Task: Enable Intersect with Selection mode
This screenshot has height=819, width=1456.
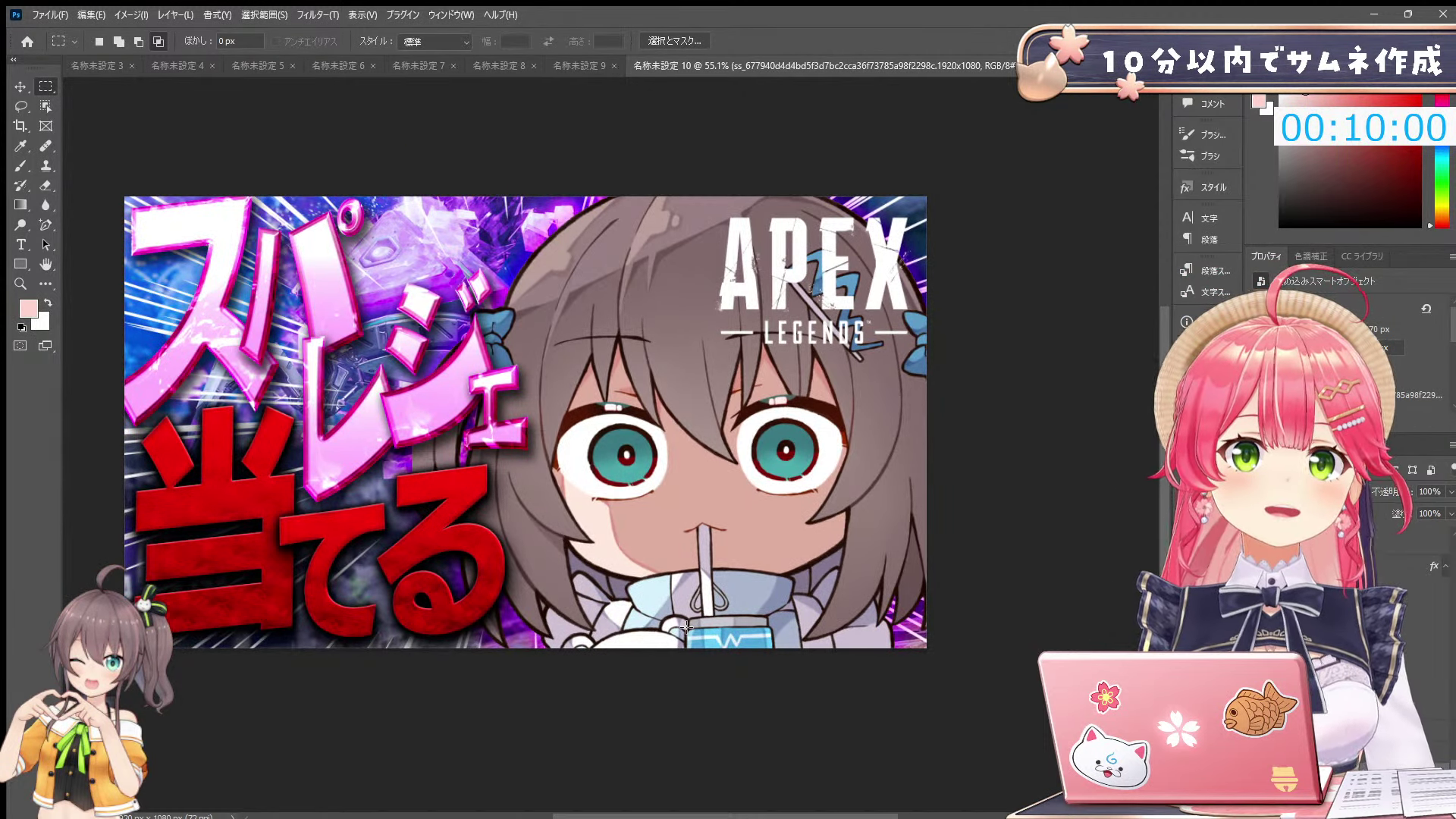Action: [x=158, y=42]
